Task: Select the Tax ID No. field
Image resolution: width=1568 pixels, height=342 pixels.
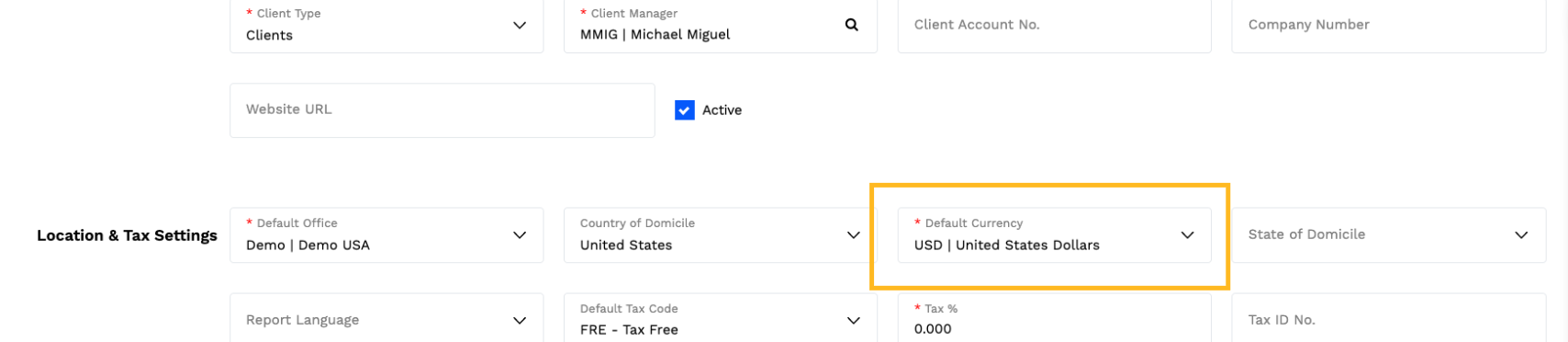Action: tap(1389, 319)
